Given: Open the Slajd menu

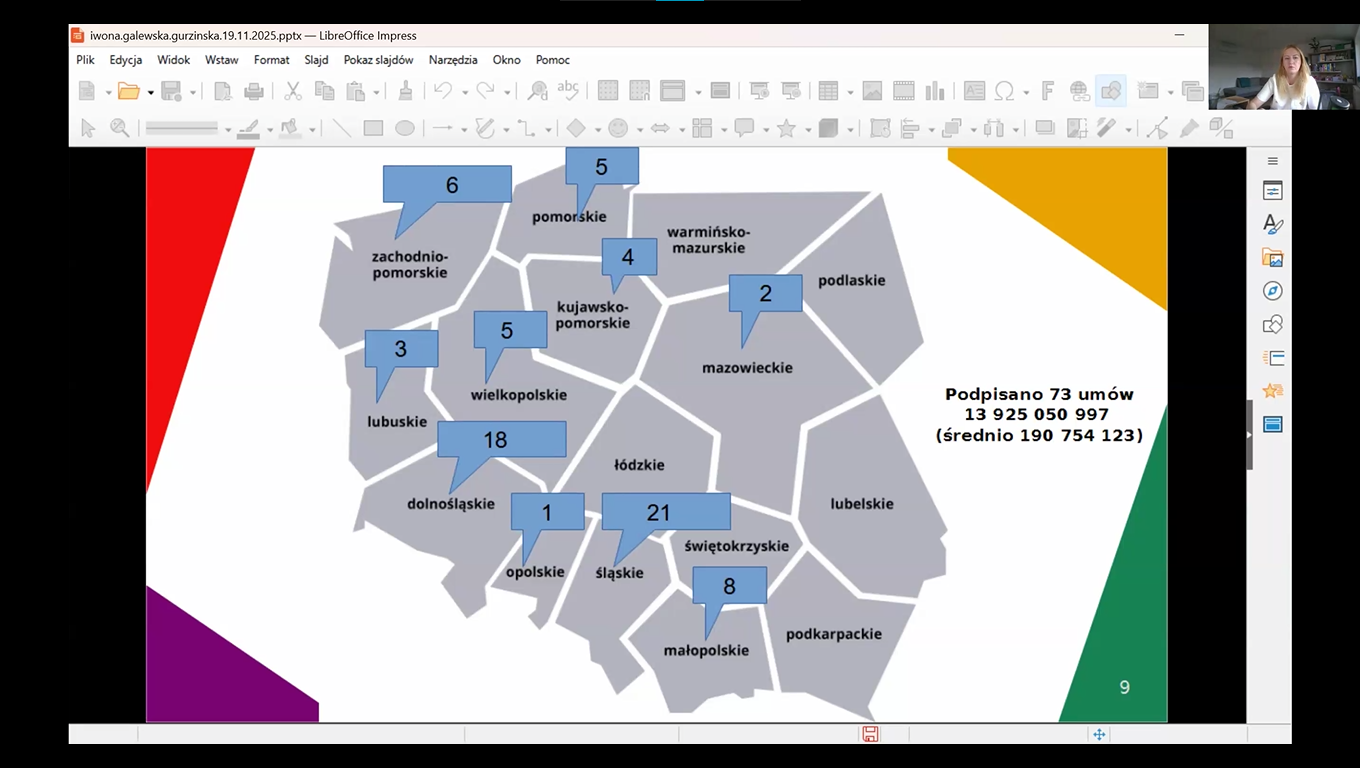Looking at the screenshot, I should click(x=316, y=60).
